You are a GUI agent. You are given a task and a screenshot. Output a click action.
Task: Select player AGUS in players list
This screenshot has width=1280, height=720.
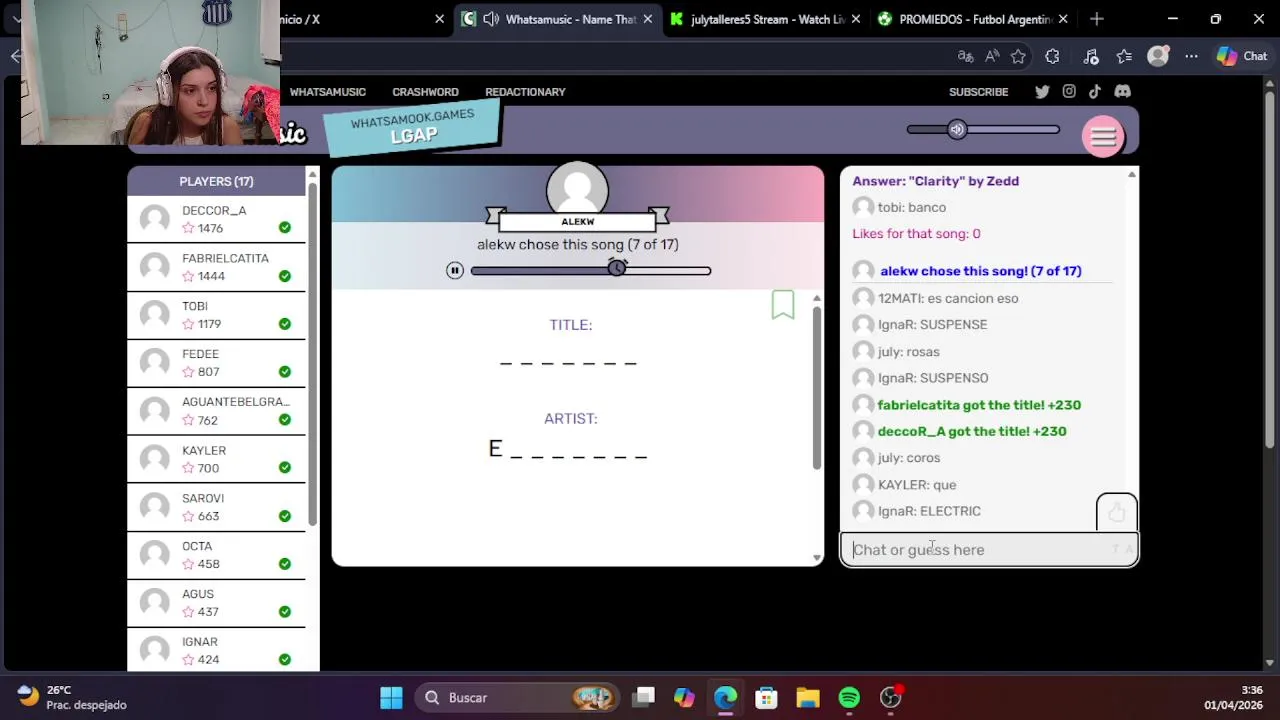point(216,603)
